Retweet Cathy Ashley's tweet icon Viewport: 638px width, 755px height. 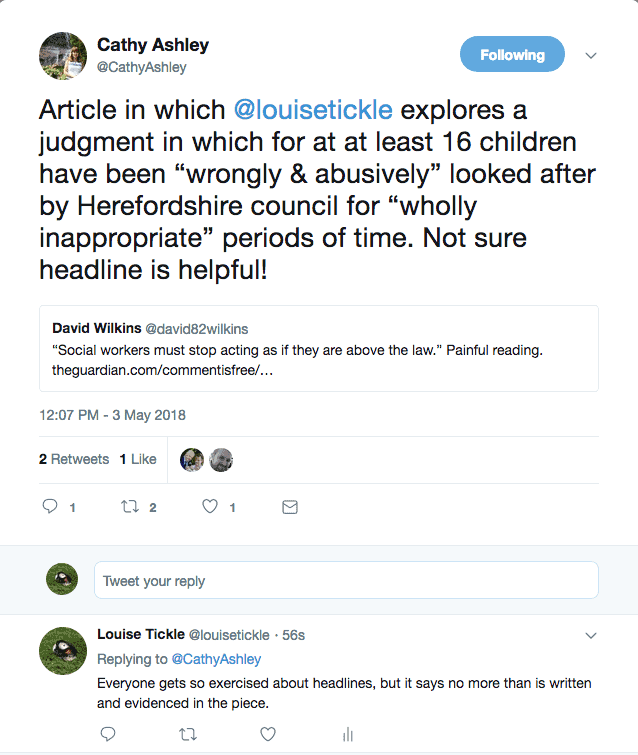[128, 507]
